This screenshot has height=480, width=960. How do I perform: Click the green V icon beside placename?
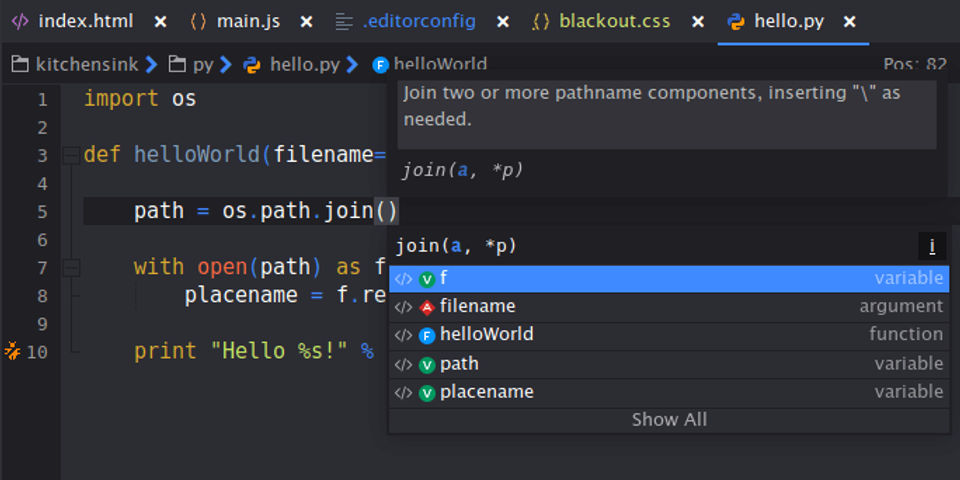coord(427,393)
